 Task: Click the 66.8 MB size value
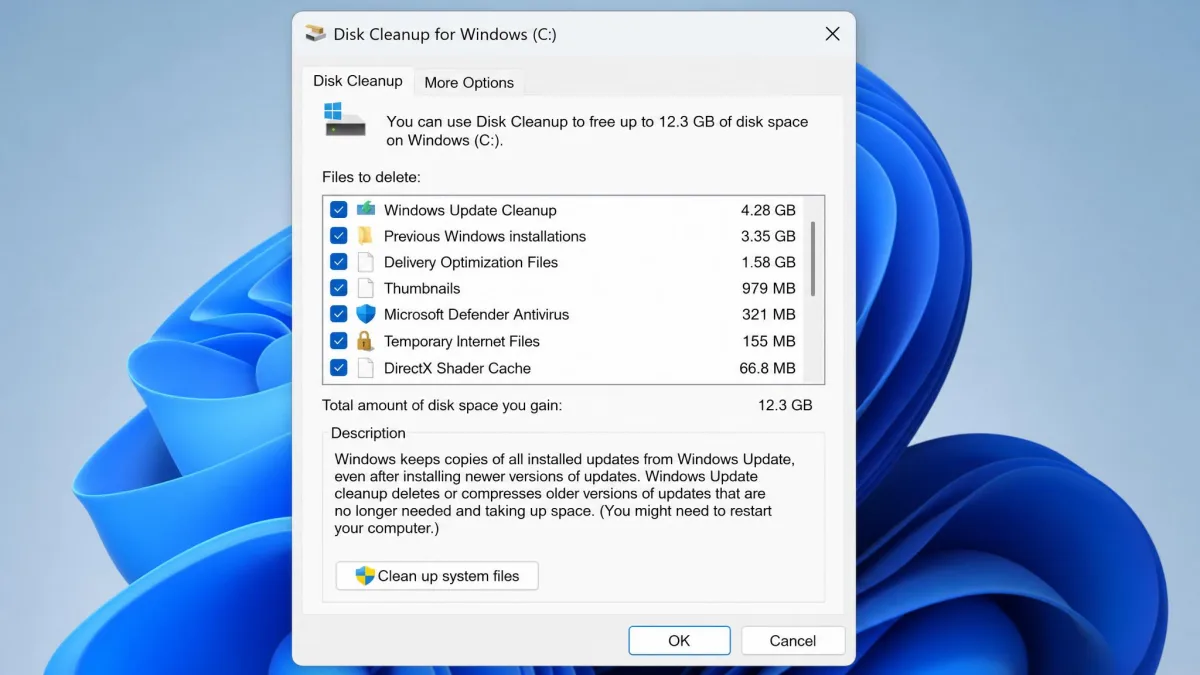coord(767,368)
